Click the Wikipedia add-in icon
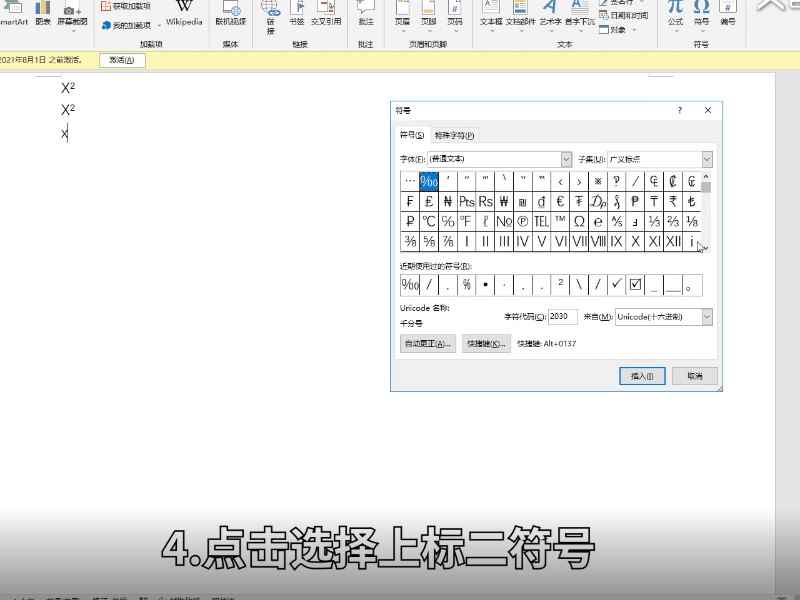 coord(185,15)
